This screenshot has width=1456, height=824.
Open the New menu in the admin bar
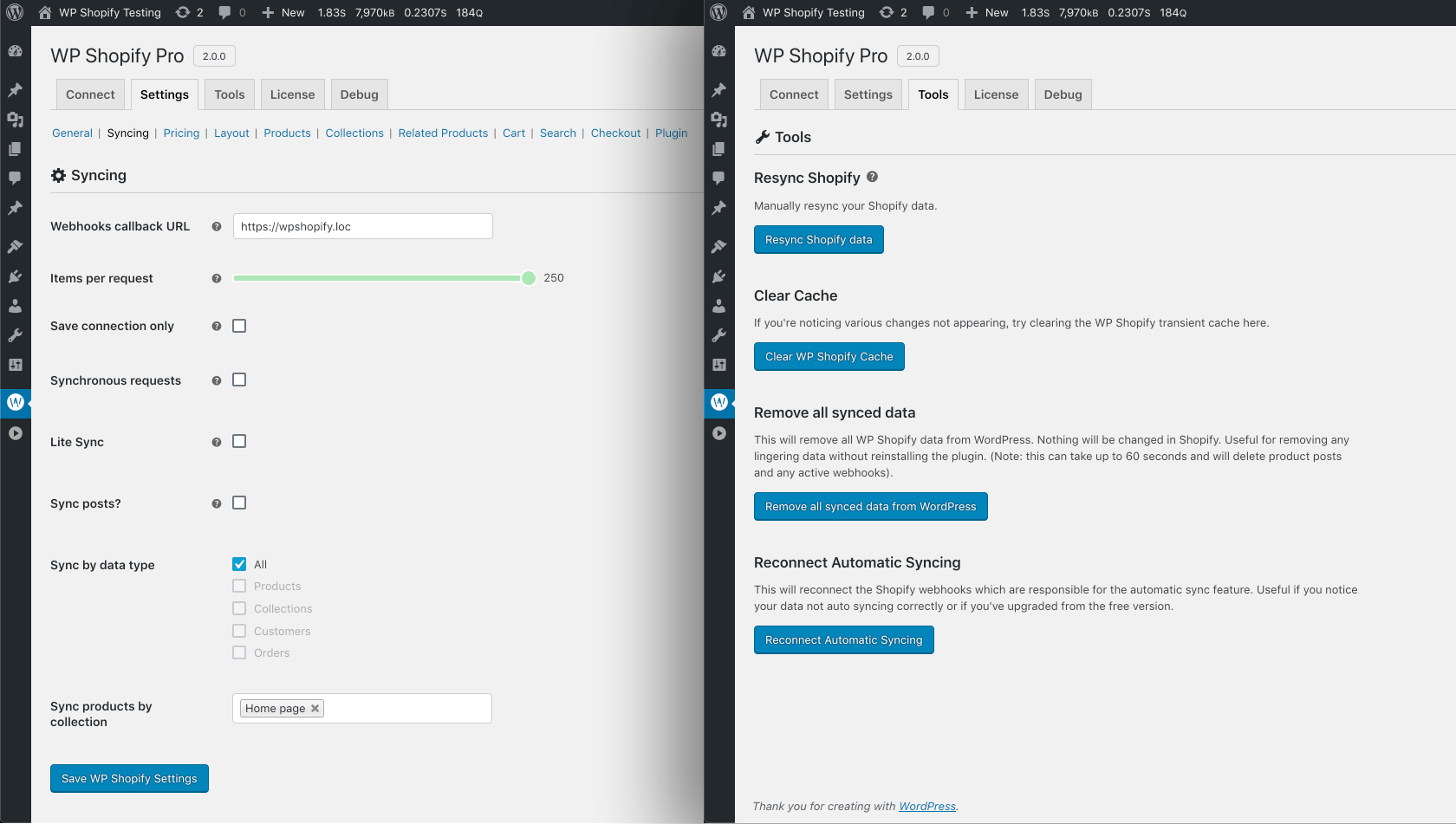283,12
